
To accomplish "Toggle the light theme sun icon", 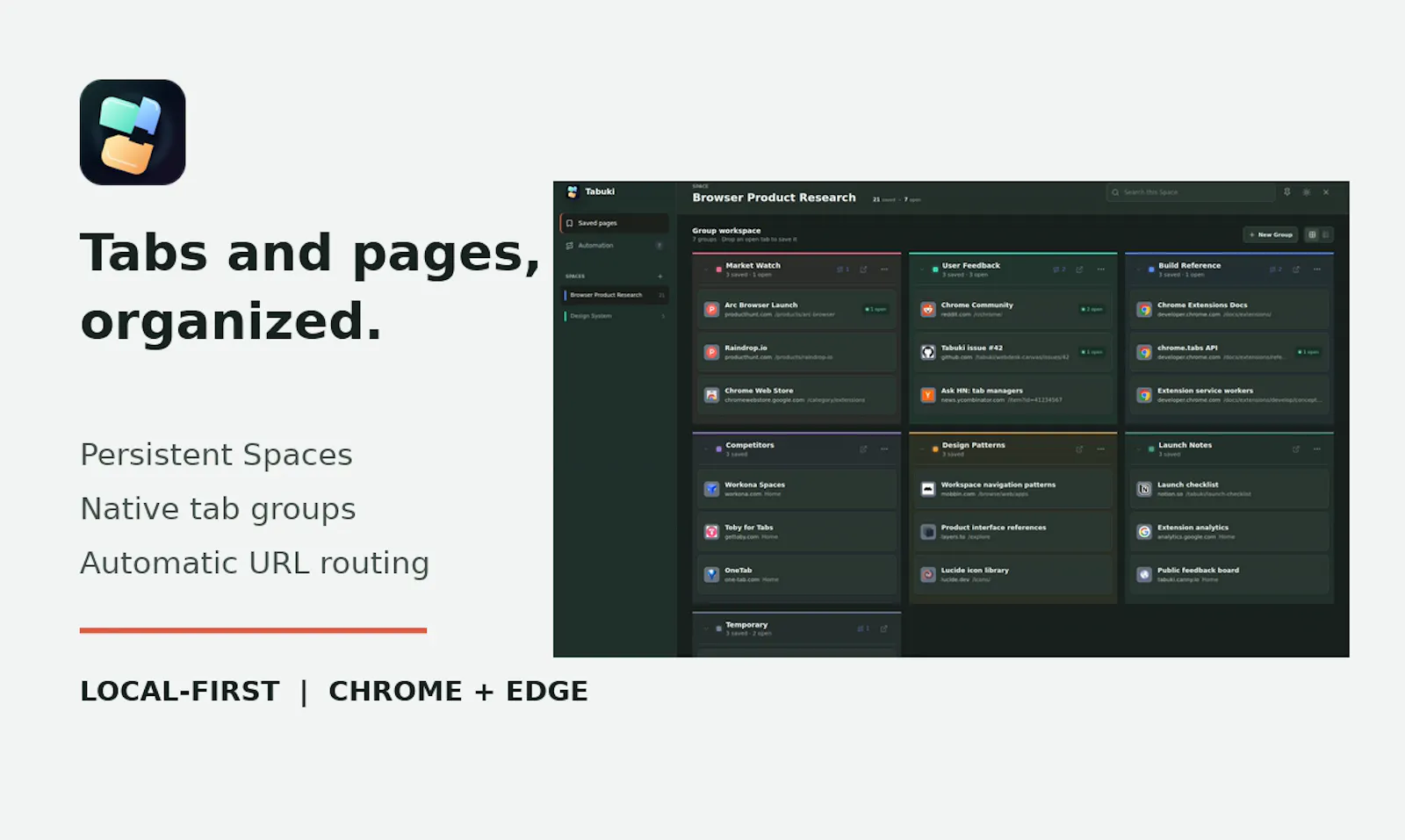I will [1307, 192].
